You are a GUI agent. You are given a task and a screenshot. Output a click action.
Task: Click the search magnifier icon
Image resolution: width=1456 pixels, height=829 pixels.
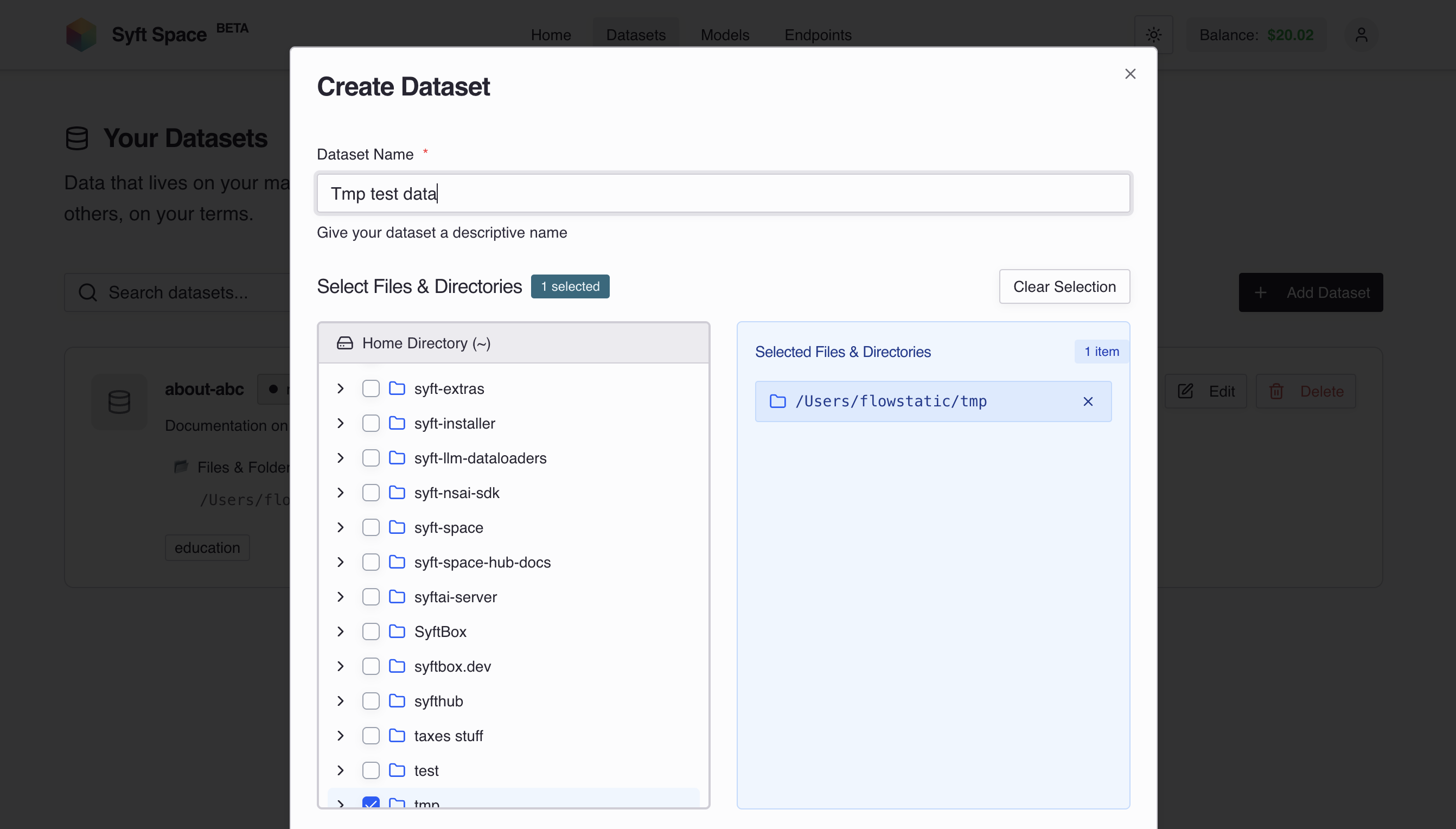[x=88, y=292]
